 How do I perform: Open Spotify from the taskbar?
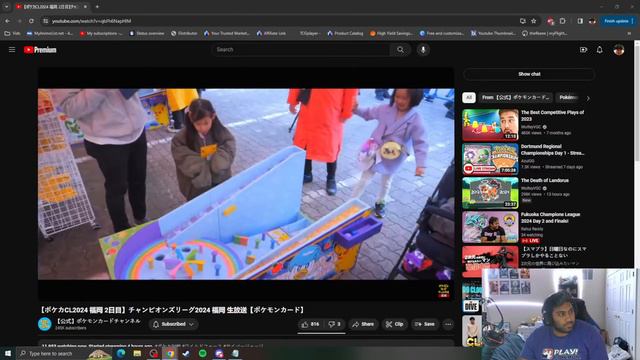point(202,353)
